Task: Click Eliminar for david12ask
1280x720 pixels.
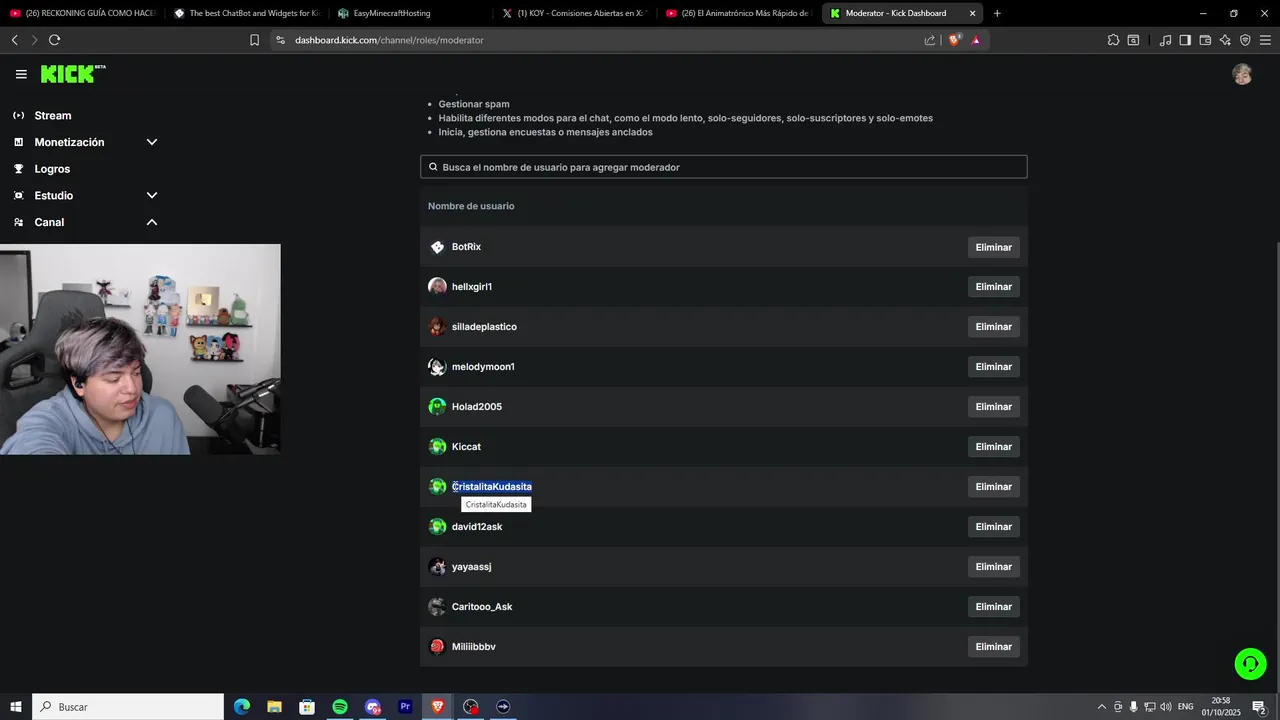Action: [993, 527]
